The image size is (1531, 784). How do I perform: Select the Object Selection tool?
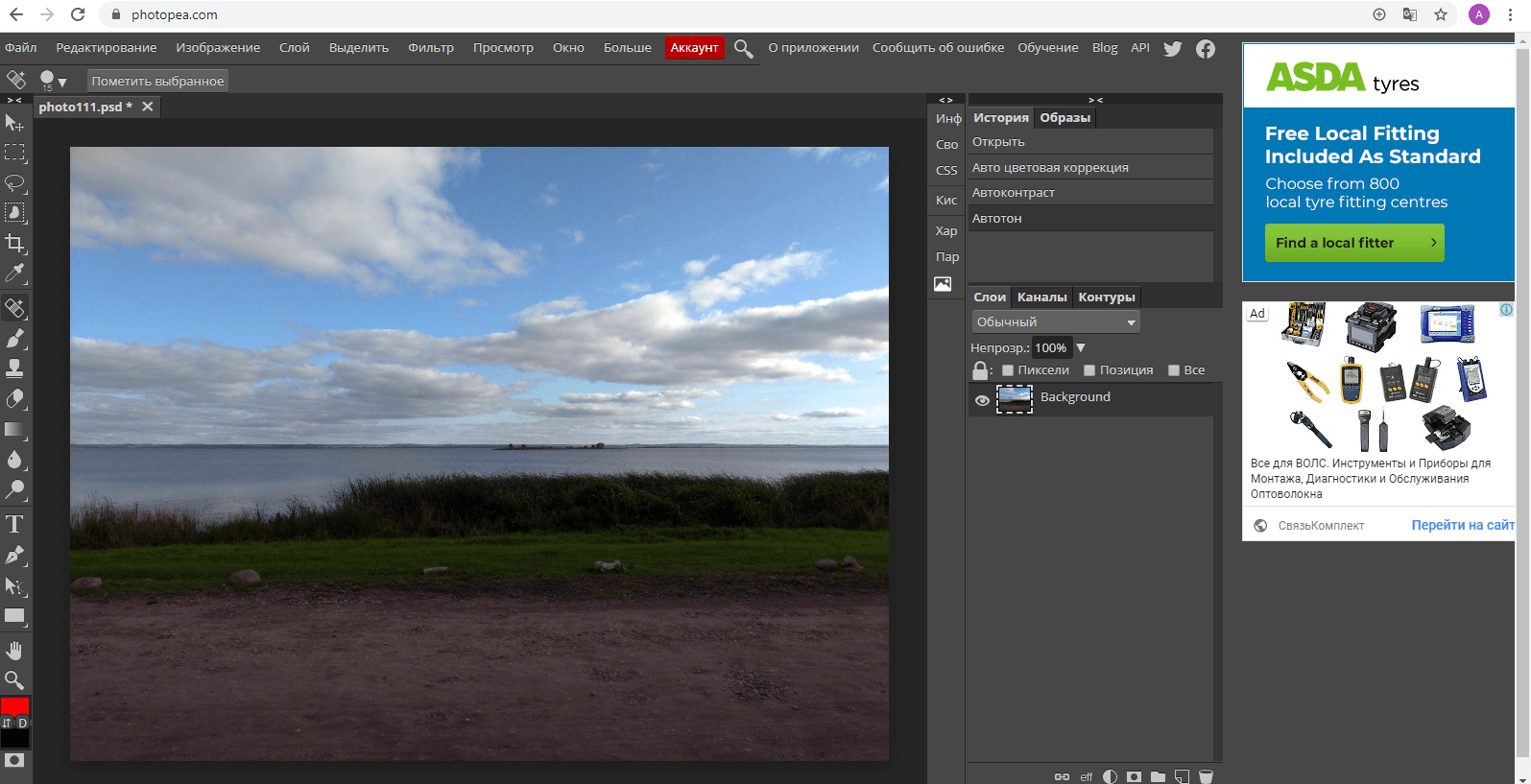[x=14, y=213]
